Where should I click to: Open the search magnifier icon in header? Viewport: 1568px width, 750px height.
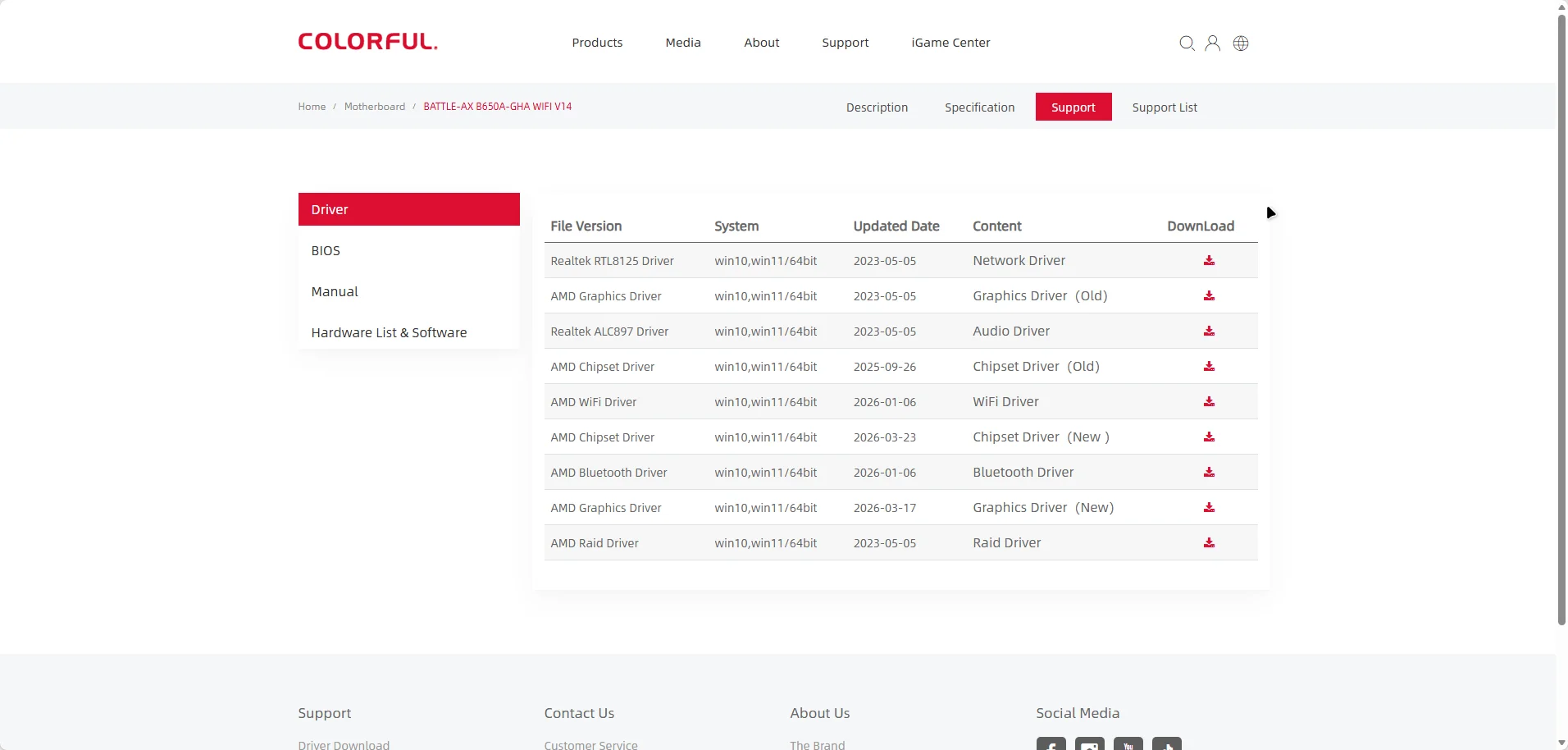[1187, 43]
